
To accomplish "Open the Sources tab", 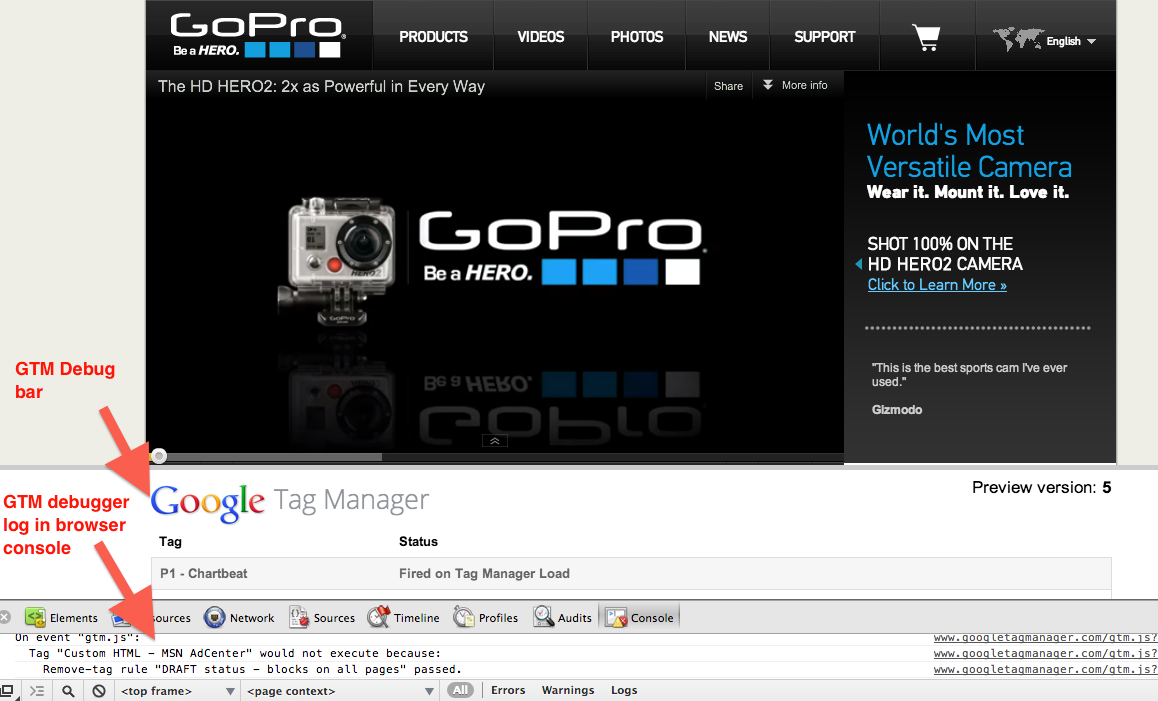I will (322, 618).
